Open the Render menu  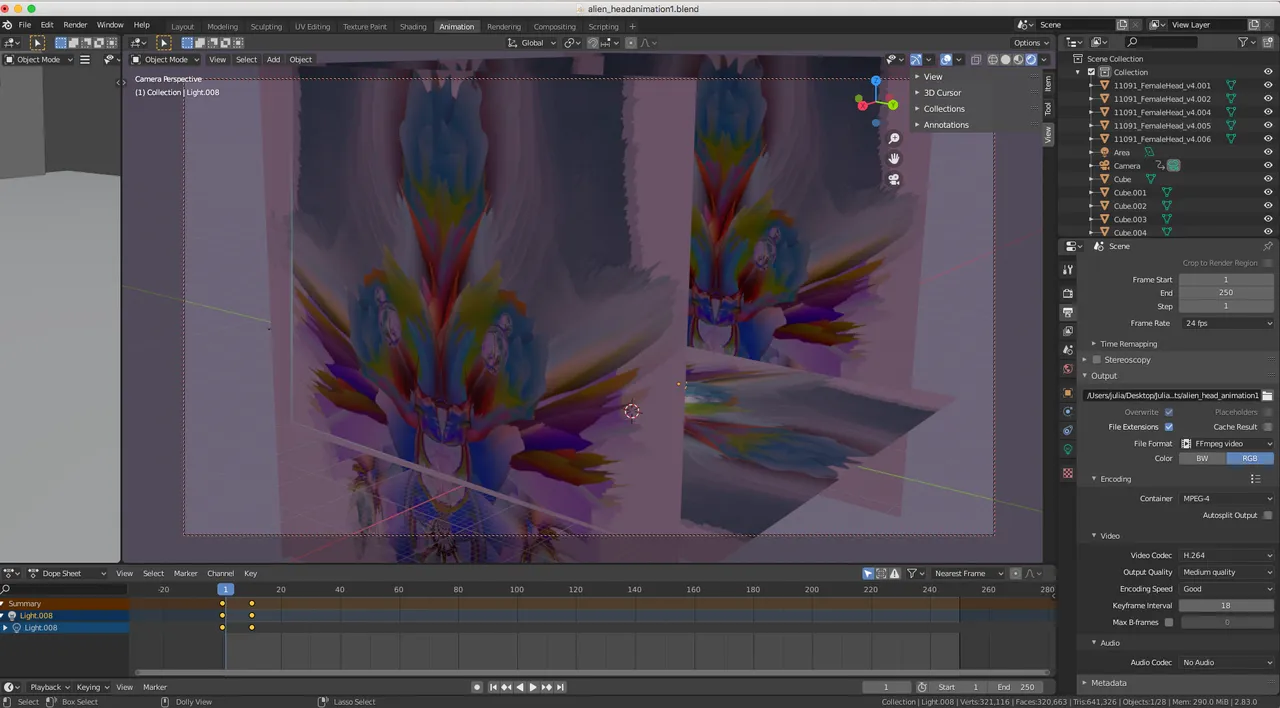tap(75, 24)
